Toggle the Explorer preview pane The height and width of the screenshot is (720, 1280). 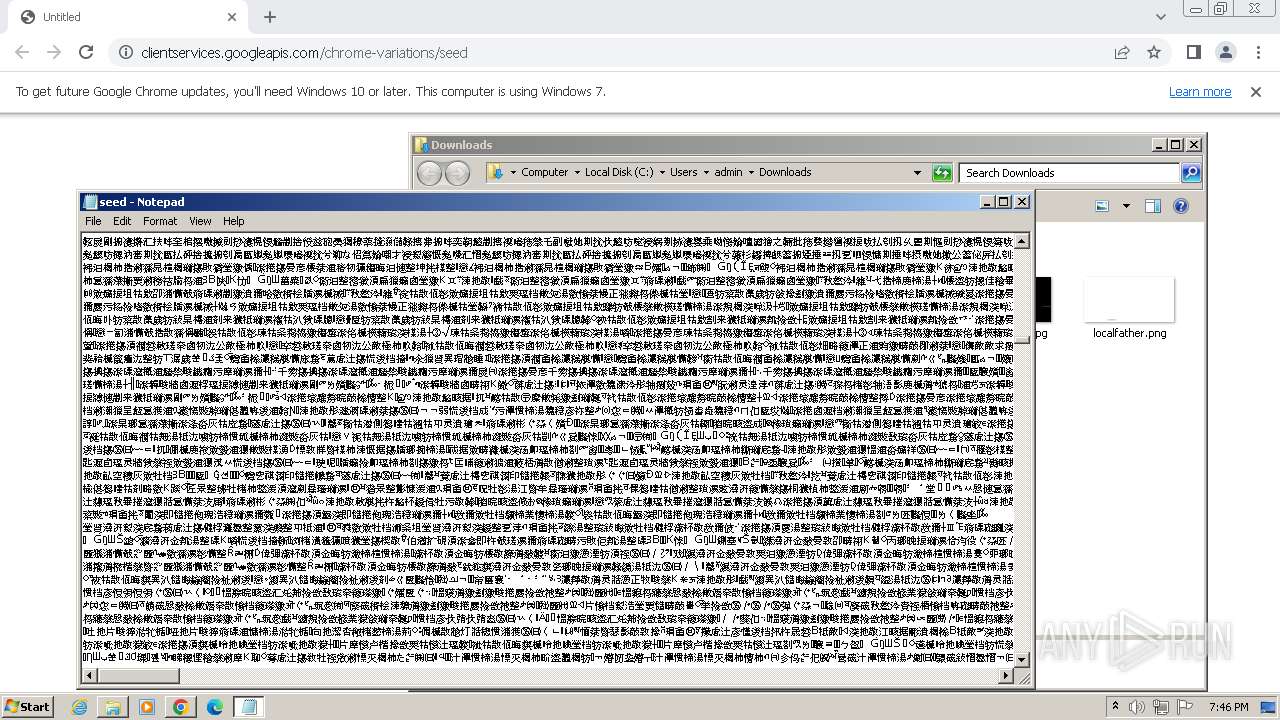coord(1153,206)
